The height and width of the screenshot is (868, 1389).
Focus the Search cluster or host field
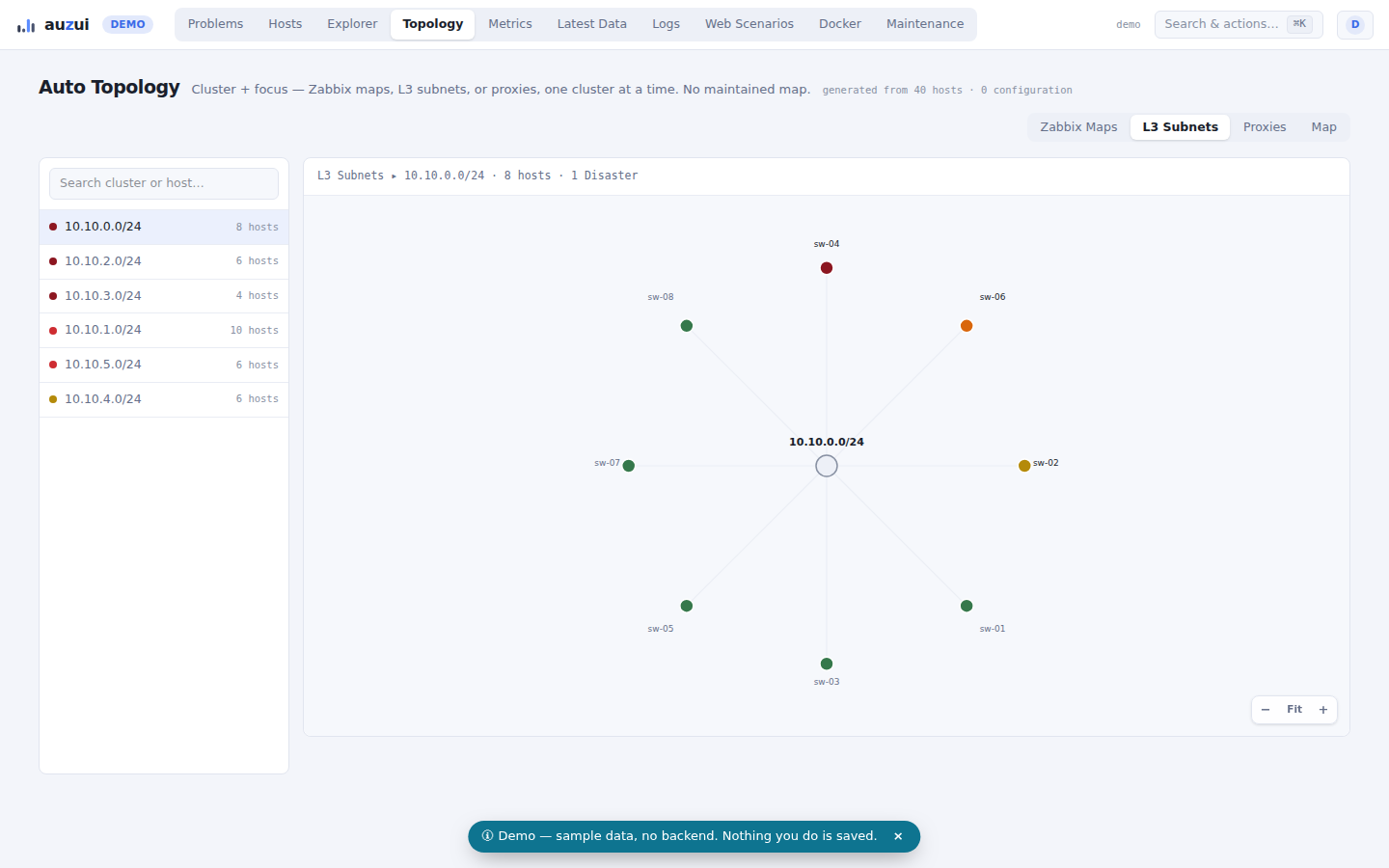click(x=164, y=183)
